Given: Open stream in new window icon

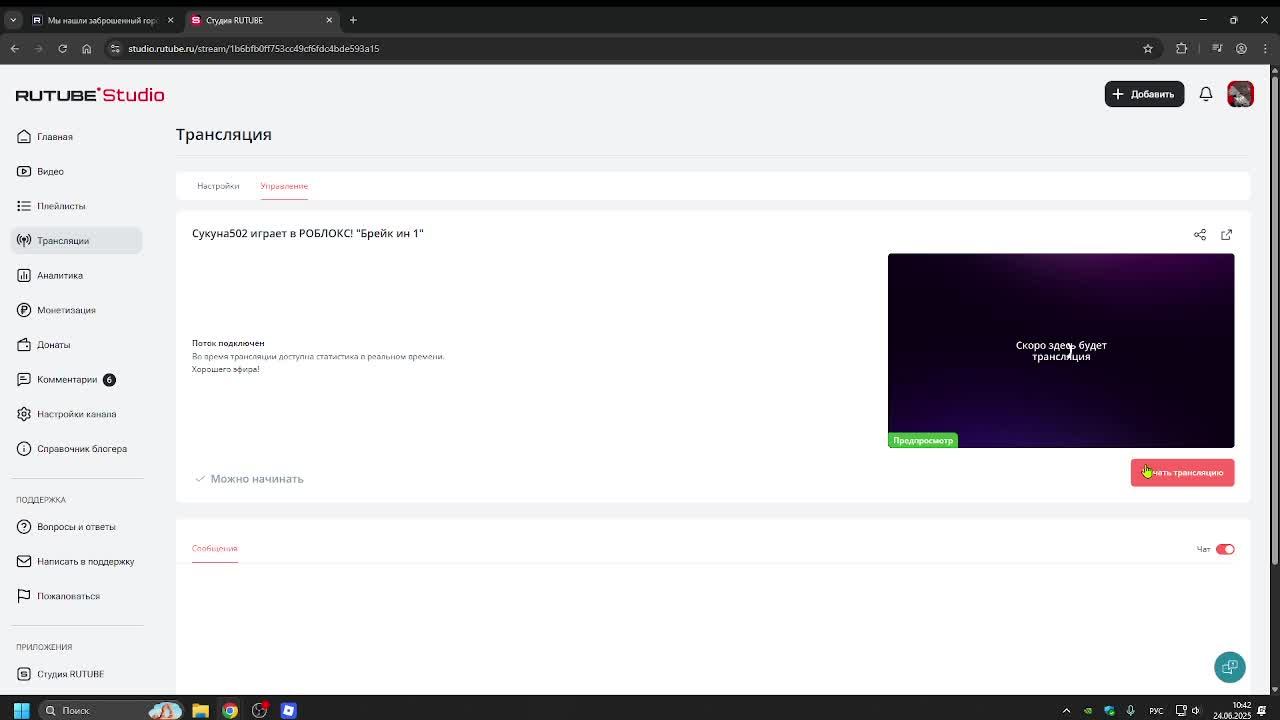Looking at the screenshot, I should tap(1227, 235).
